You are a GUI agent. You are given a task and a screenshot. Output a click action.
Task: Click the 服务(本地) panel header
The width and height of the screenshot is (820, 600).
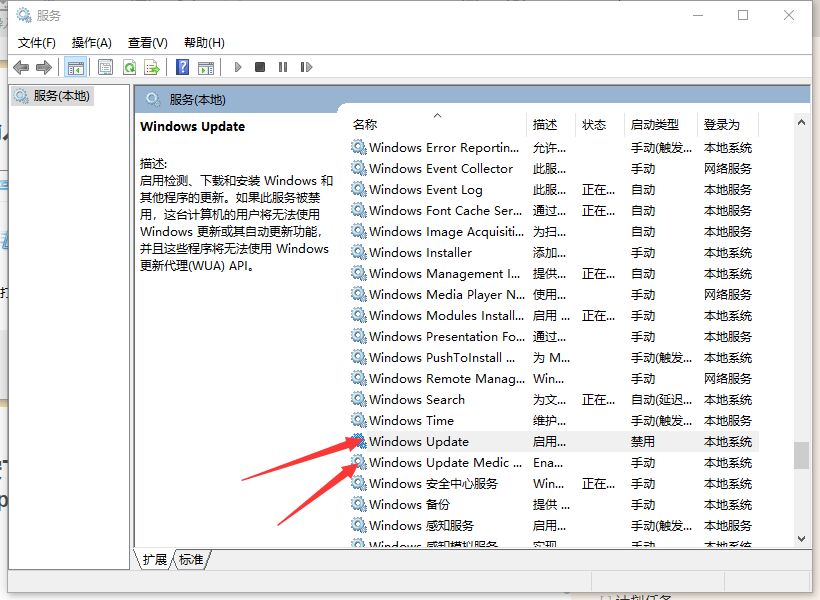[197, 99]
